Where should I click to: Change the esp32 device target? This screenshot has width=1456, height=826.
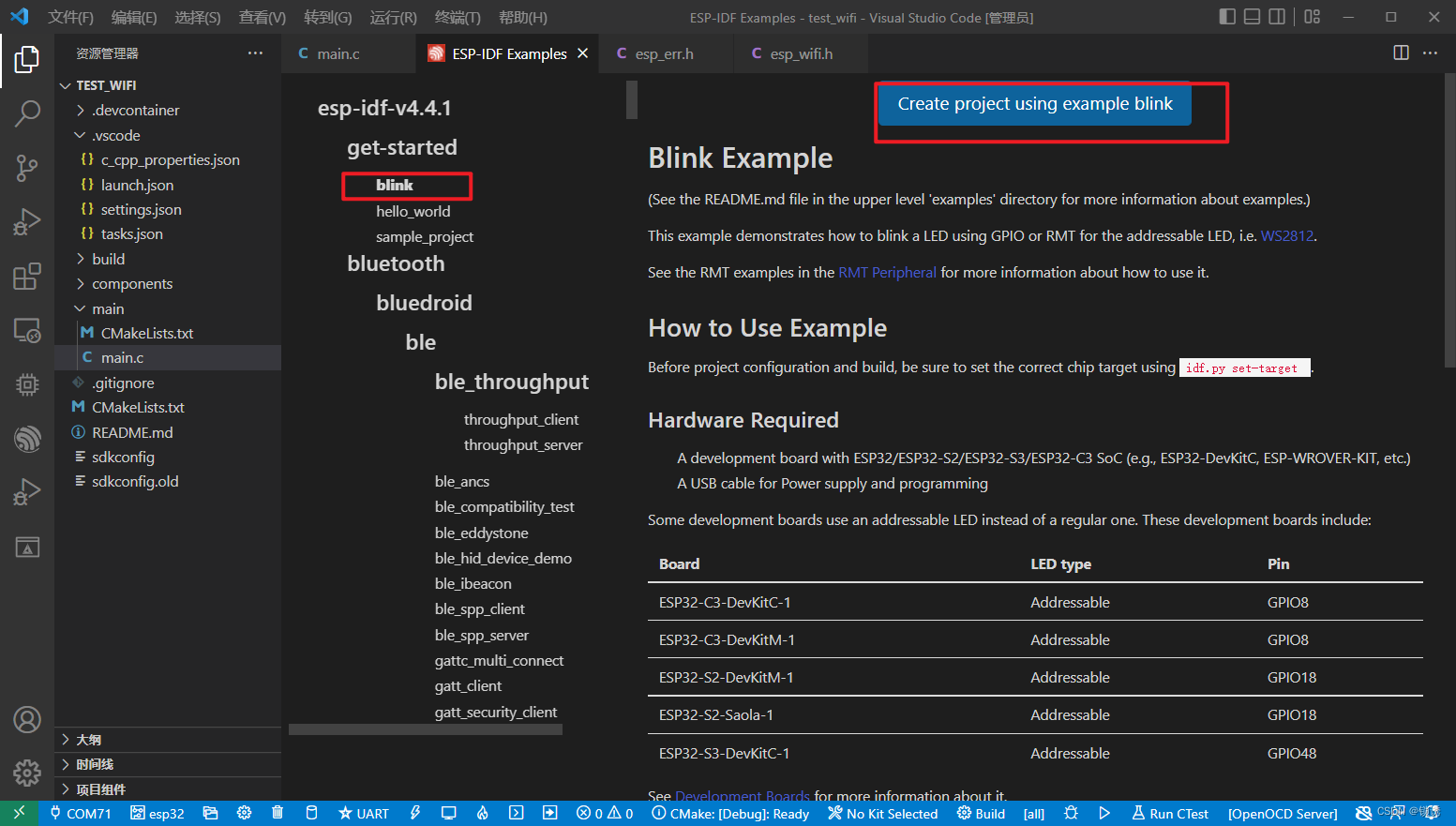pyautogui.click(x=157, y=814)
